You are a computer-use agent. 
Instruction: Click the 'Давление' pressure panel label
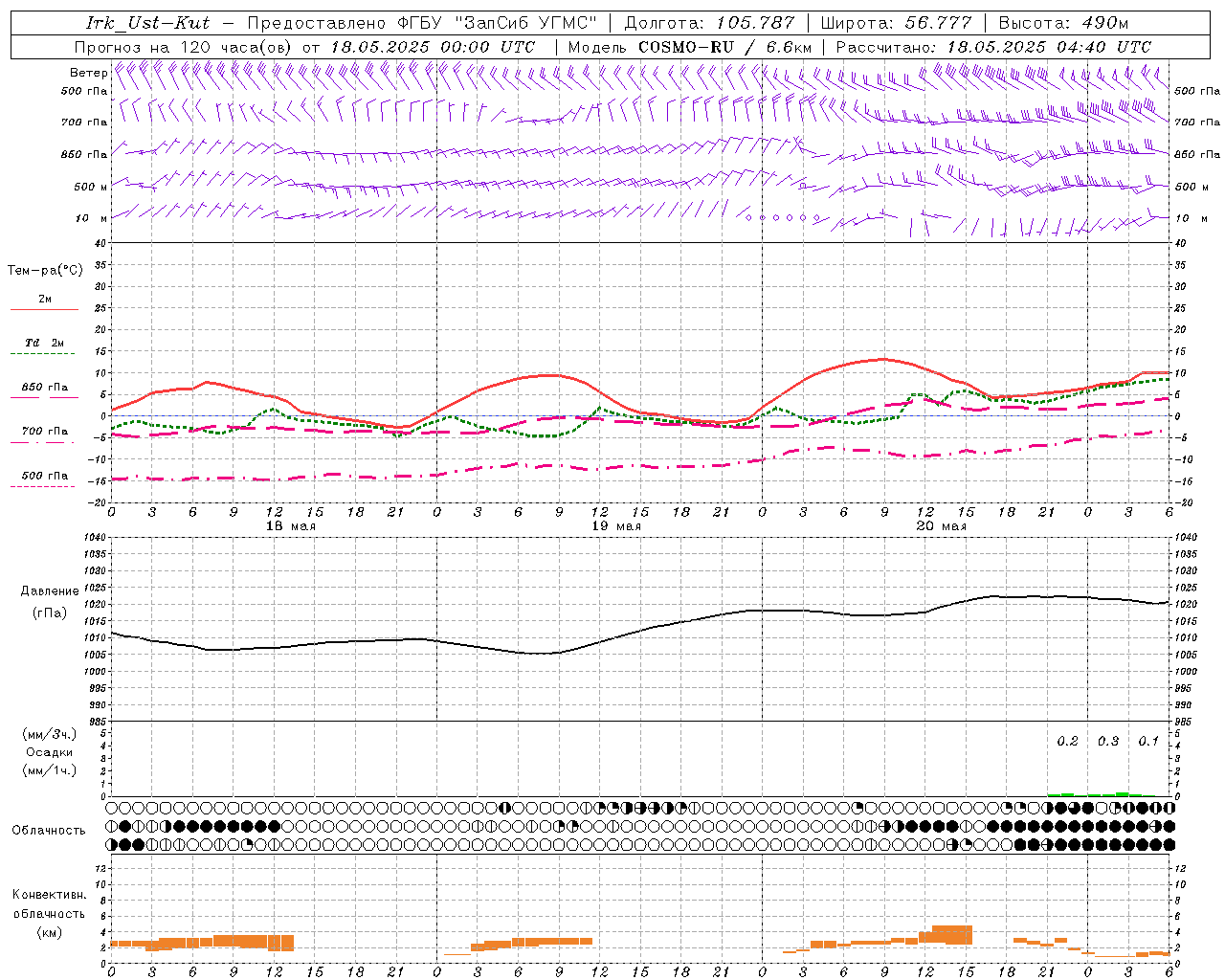(50, 591)
